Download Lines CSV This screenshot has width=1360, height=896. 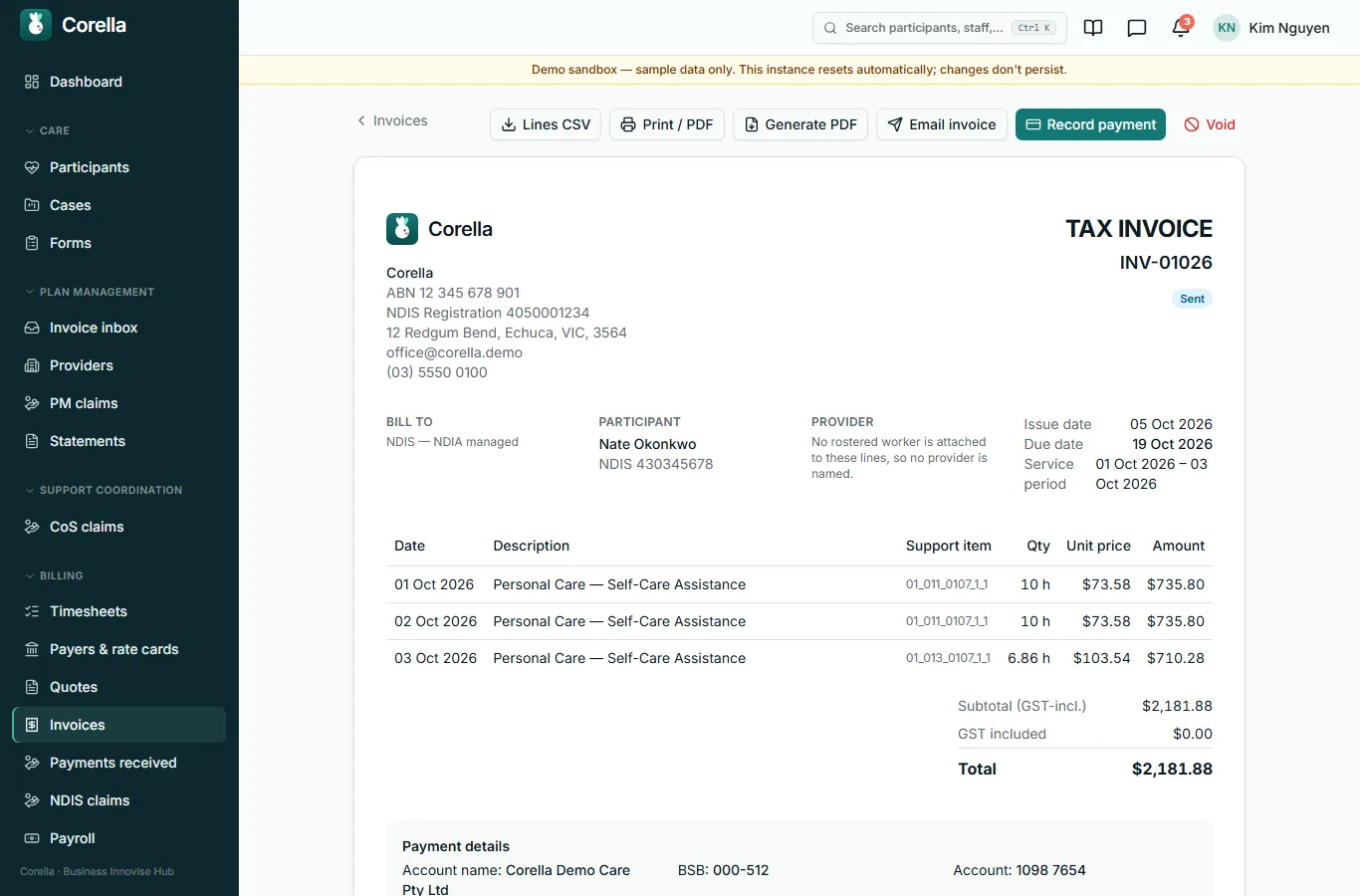(x=546, y=124)
